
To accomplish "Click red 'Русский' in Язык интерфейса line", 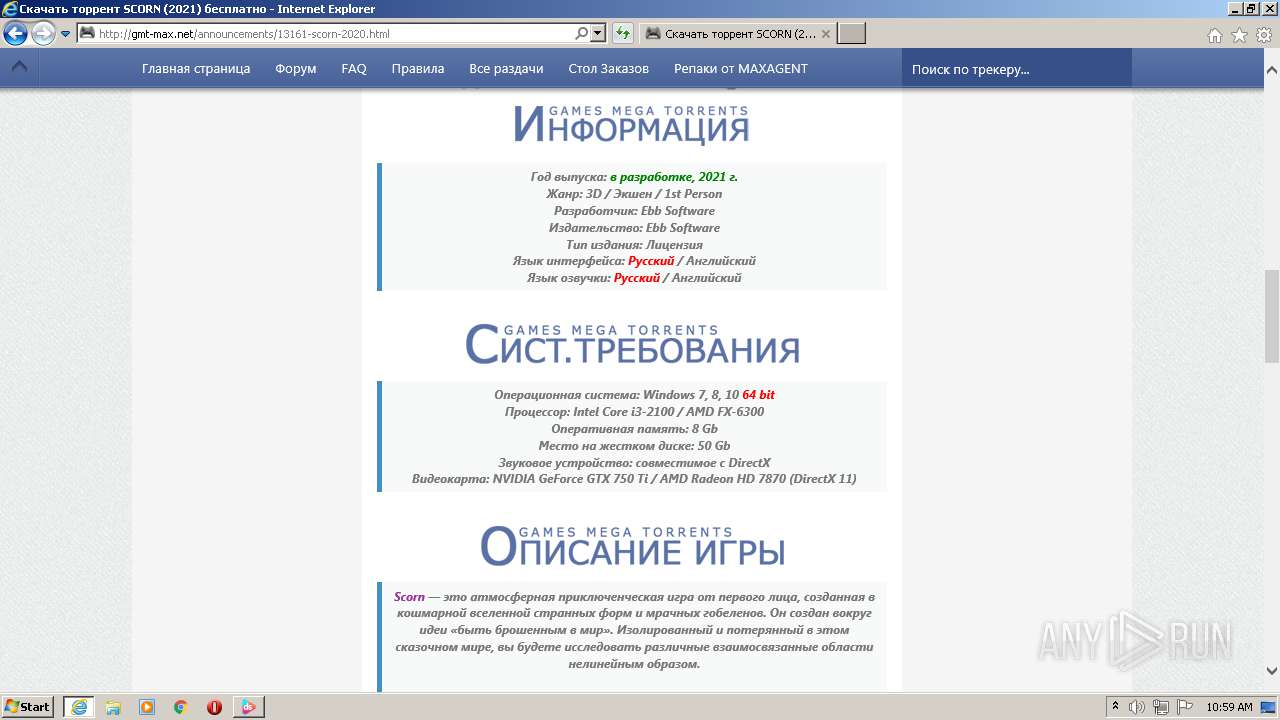I will point(651,261).
